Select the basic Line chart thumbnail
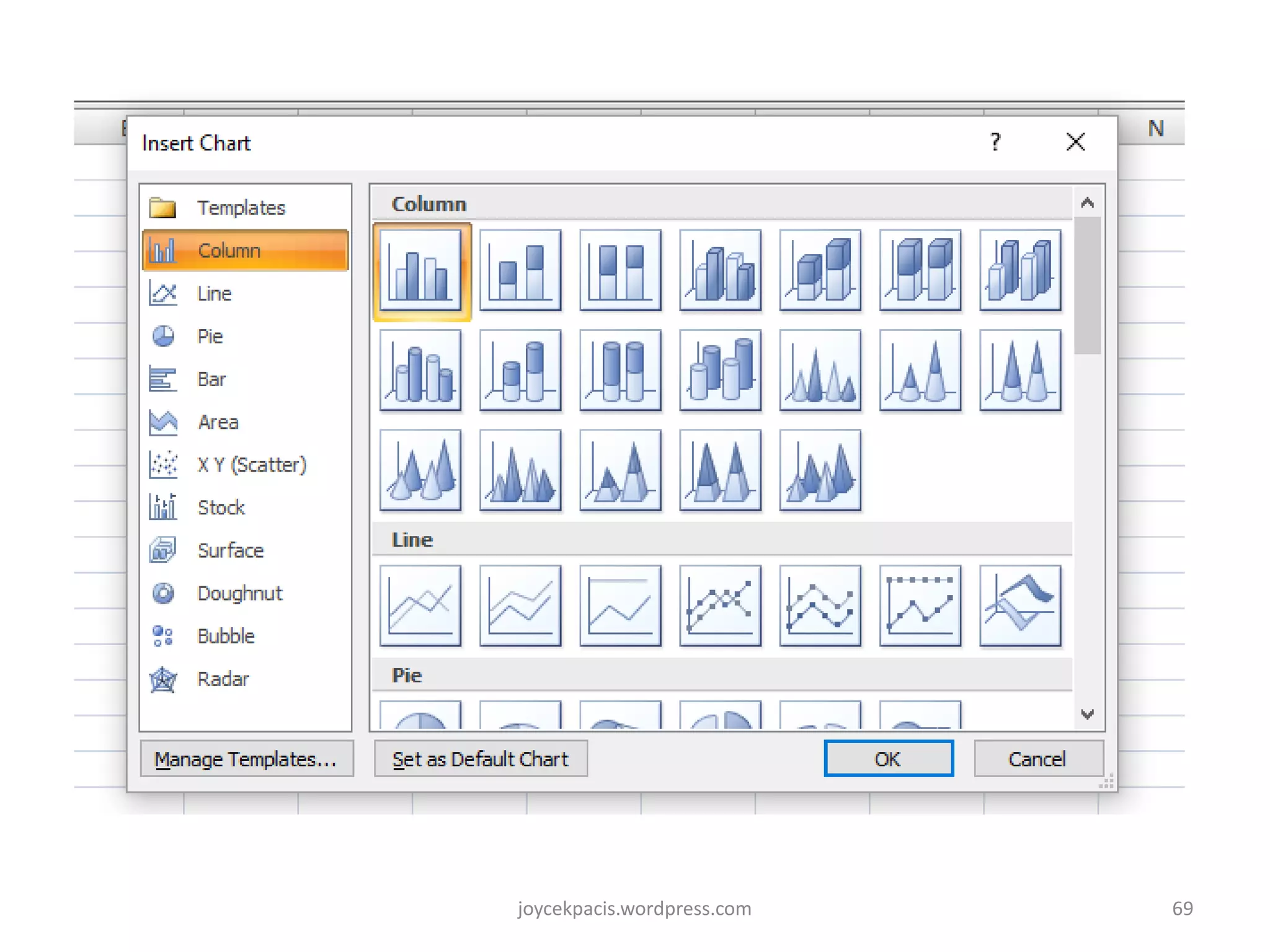Image resolution: width=1270 pixels, height=952 pixels. click(420, 606)
